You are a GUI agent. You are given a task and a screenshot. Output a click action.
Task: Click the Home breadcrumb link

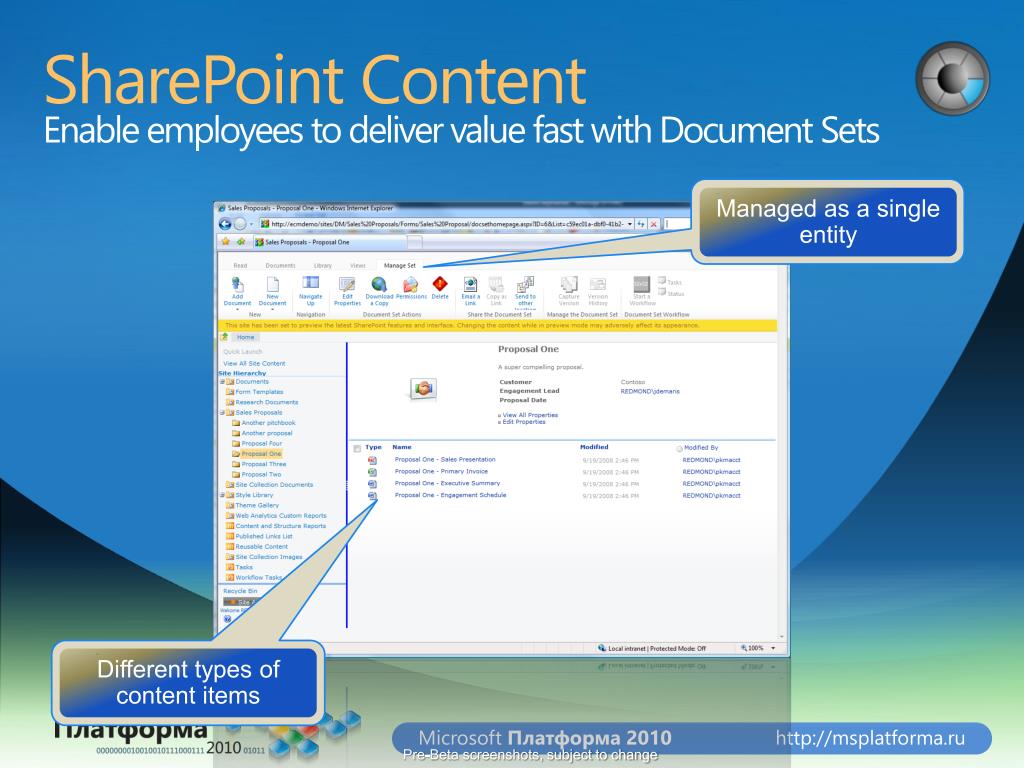pyautogui.click(x=246, y=338)
